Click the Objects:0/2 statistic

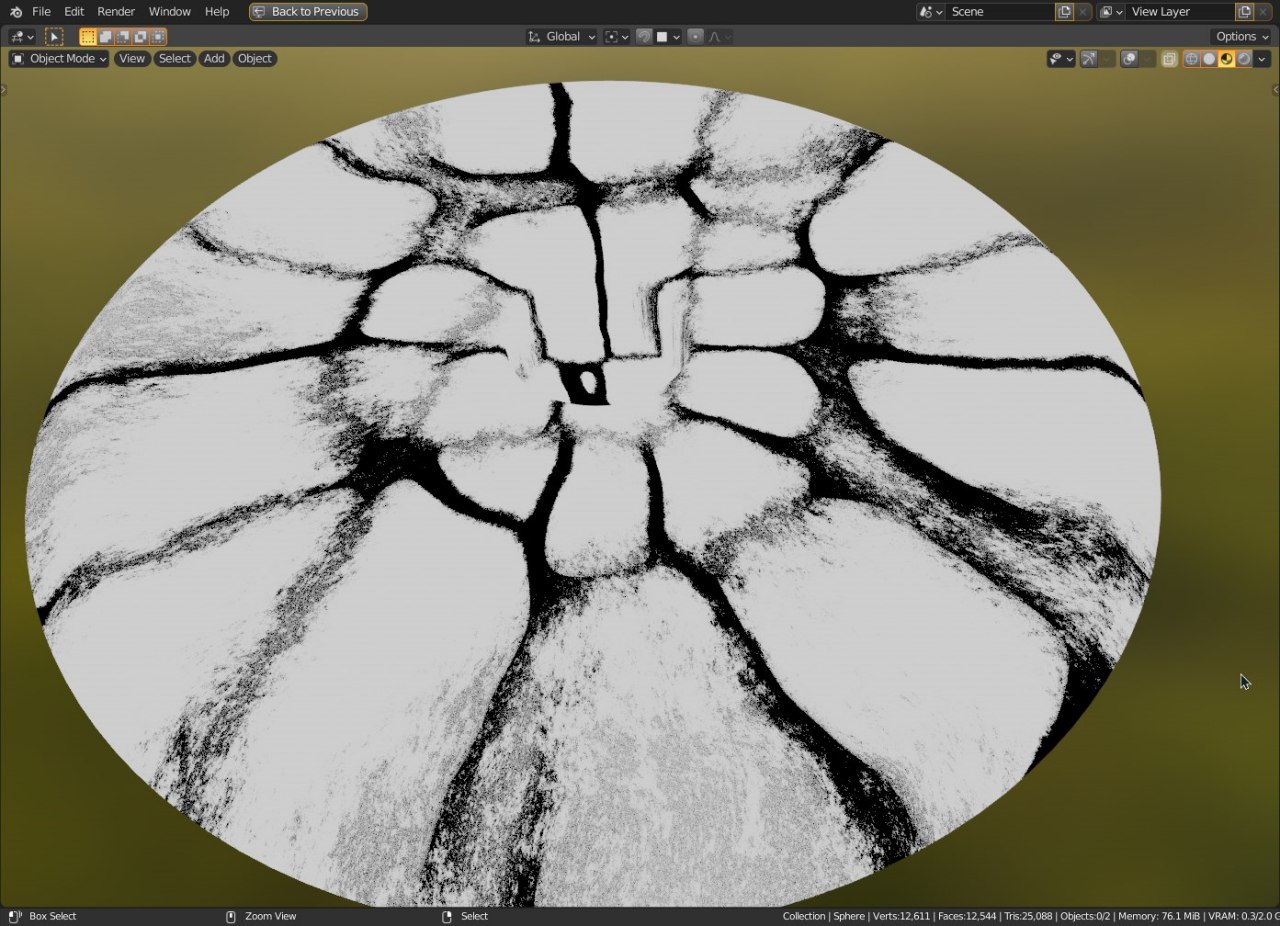tap(1086, 916)
